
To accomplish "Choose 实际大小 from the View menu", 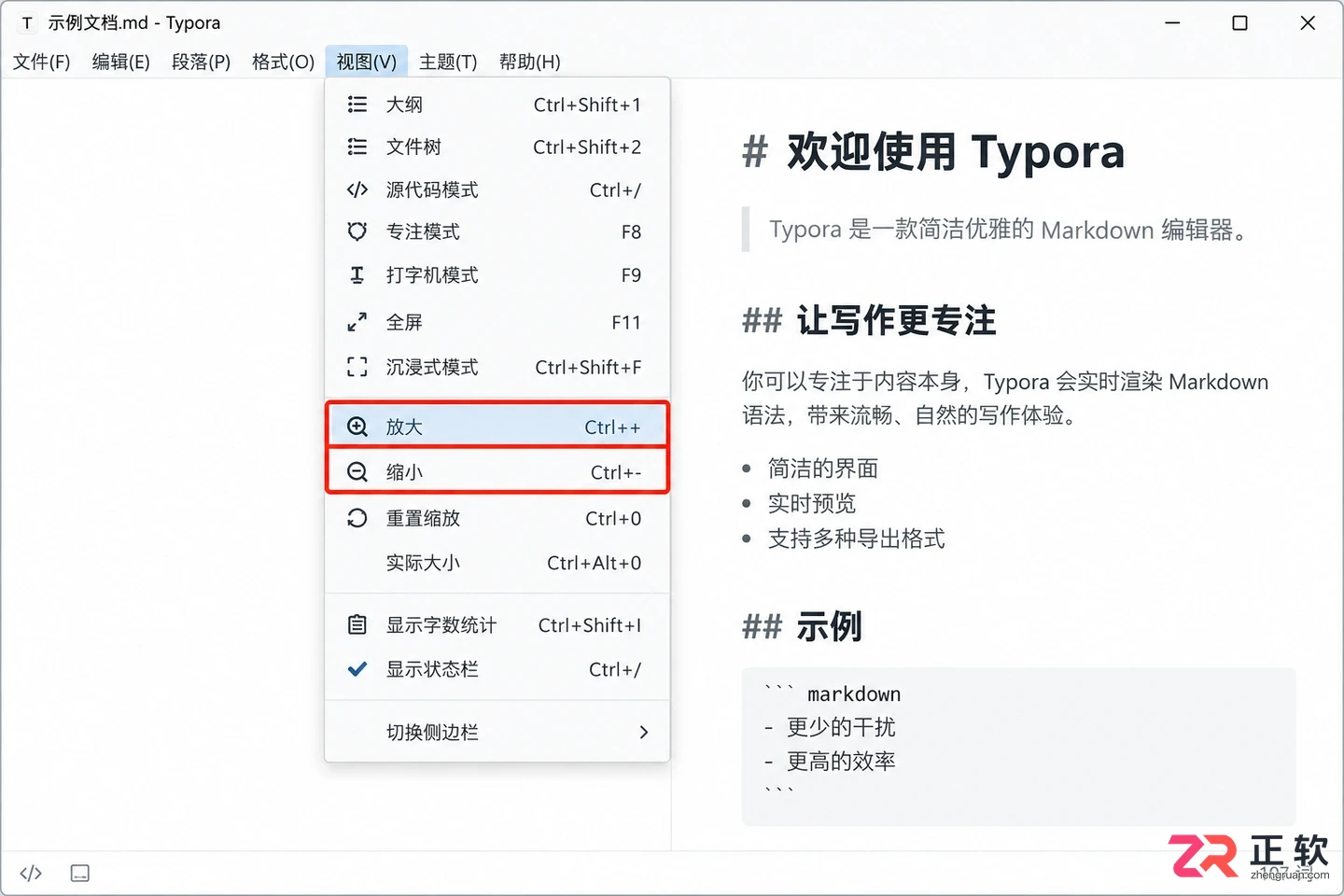I will (x=497, y=563).
